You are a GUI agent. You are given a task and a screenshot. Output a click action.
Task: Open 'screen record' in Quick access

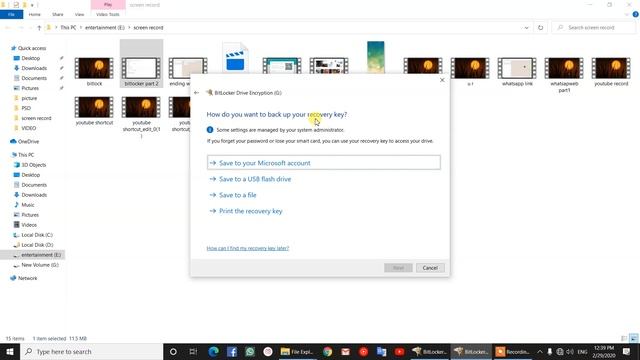[x=36, y=118]
